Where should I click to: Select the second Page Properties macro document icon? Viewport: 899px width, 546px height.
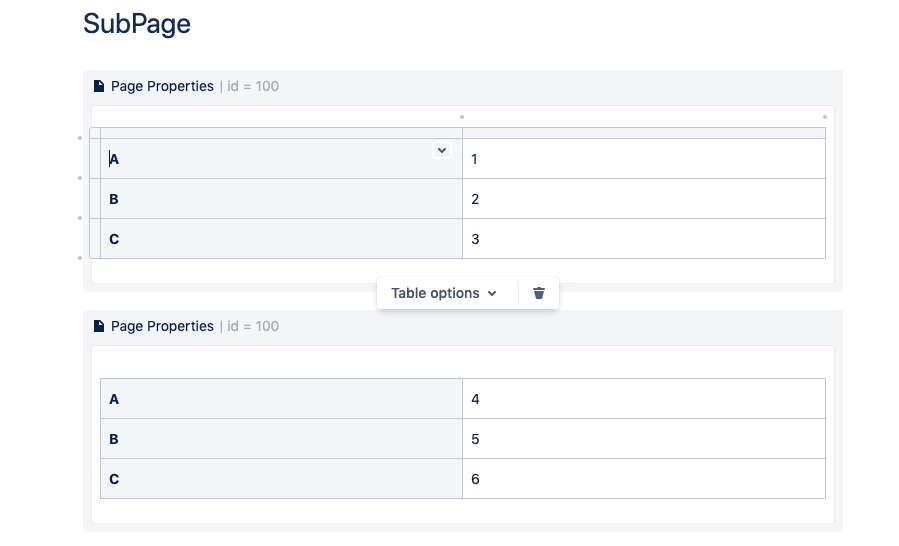(99, 326)
